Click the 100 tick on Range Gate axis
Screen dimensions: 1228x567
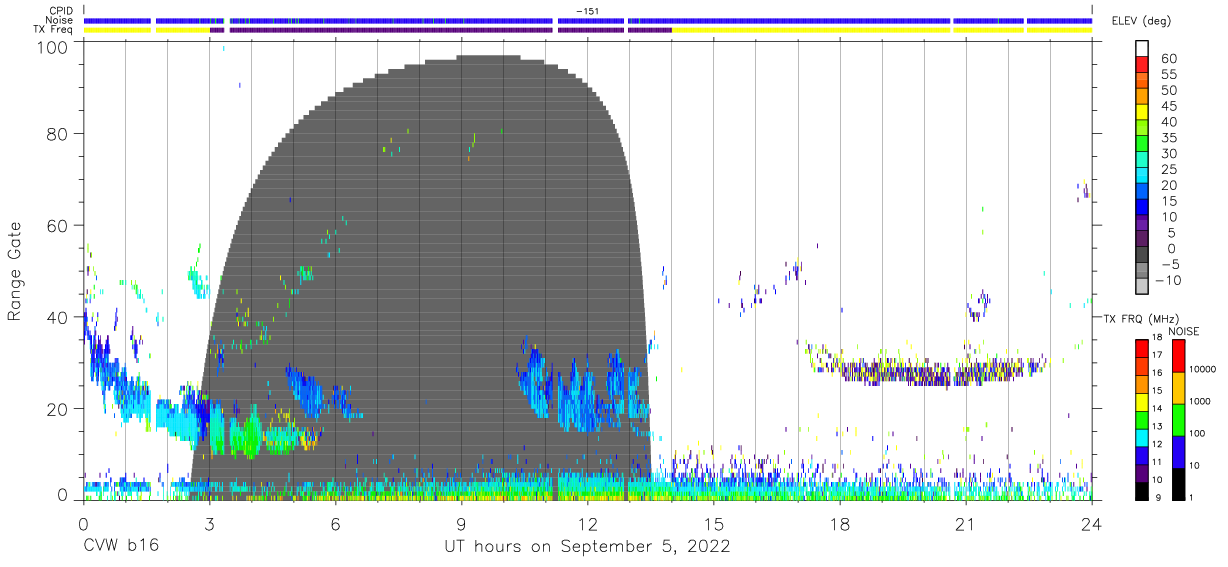(52, 47)
